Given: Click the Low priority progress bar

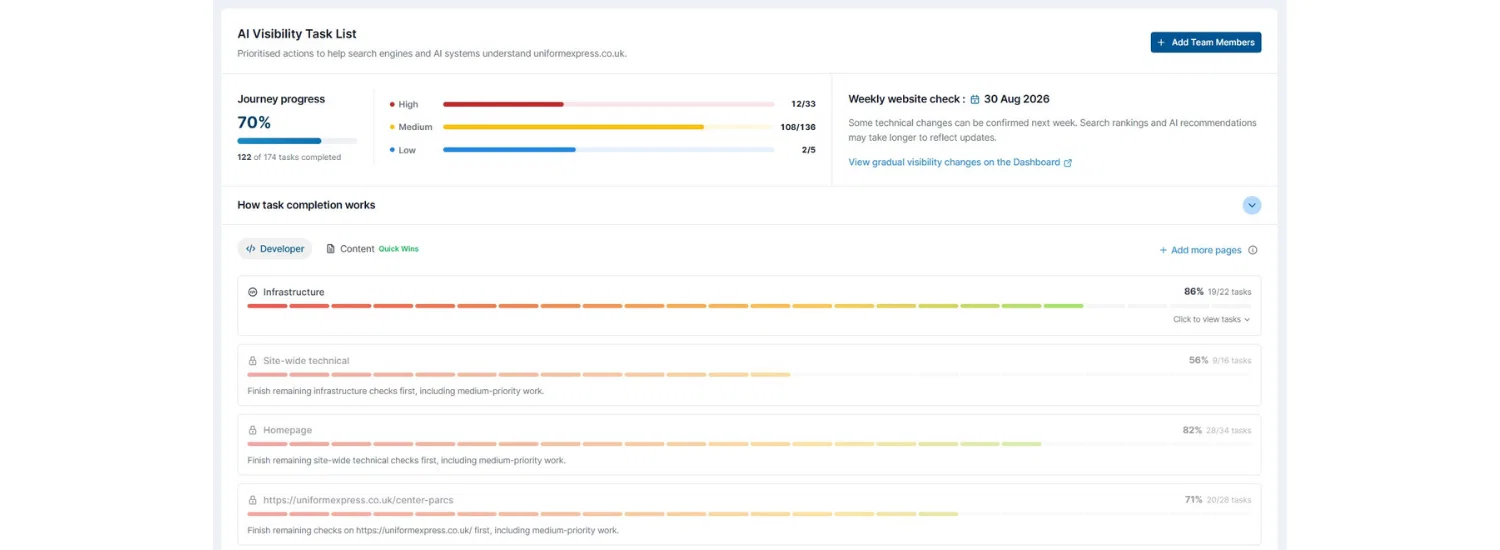Looking at the screenshot, I should [608, 150].
